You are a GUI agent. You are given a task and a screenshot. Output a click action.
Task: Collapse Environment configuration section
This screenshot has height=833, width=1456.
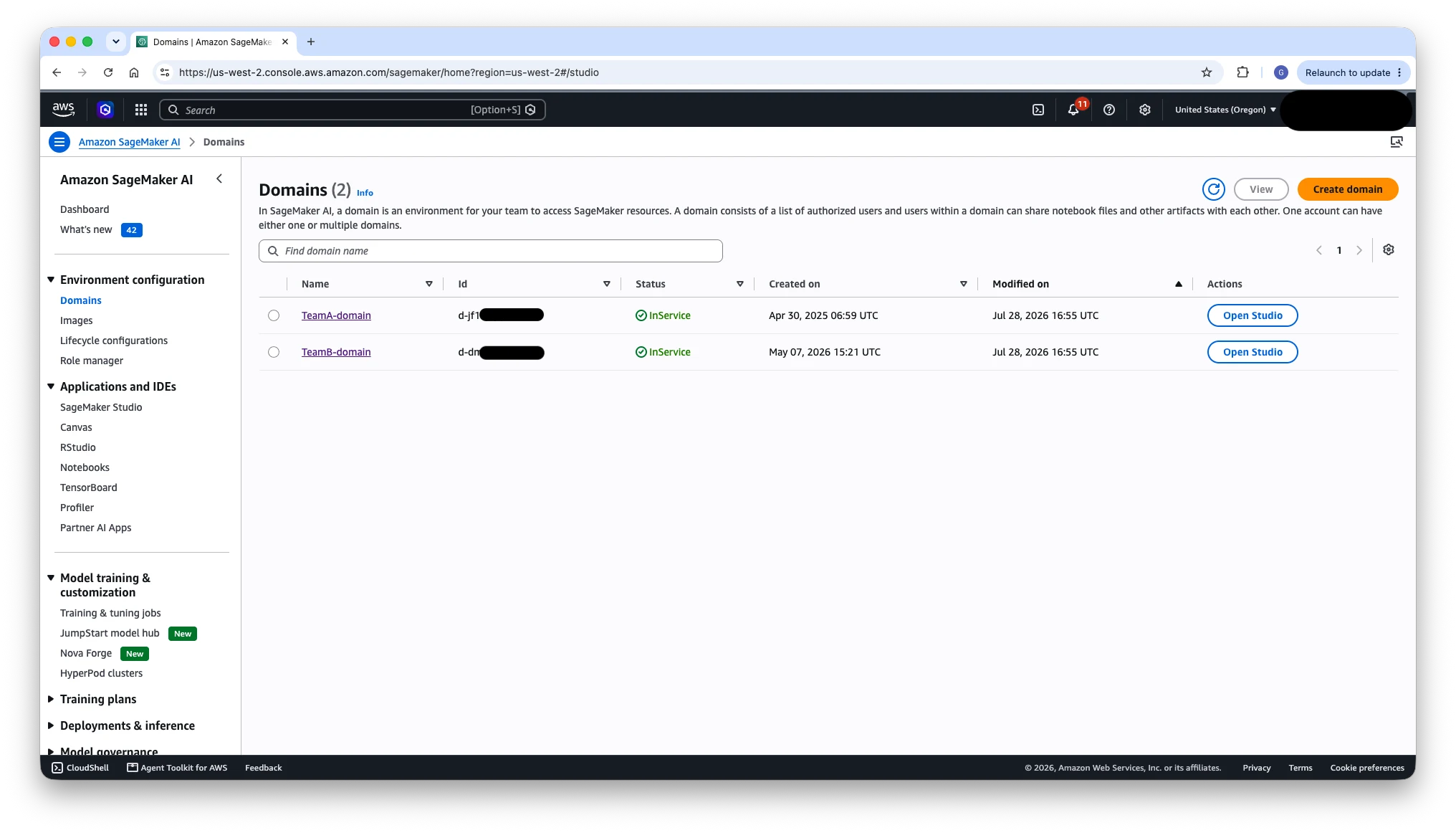[x=51, y=280]
